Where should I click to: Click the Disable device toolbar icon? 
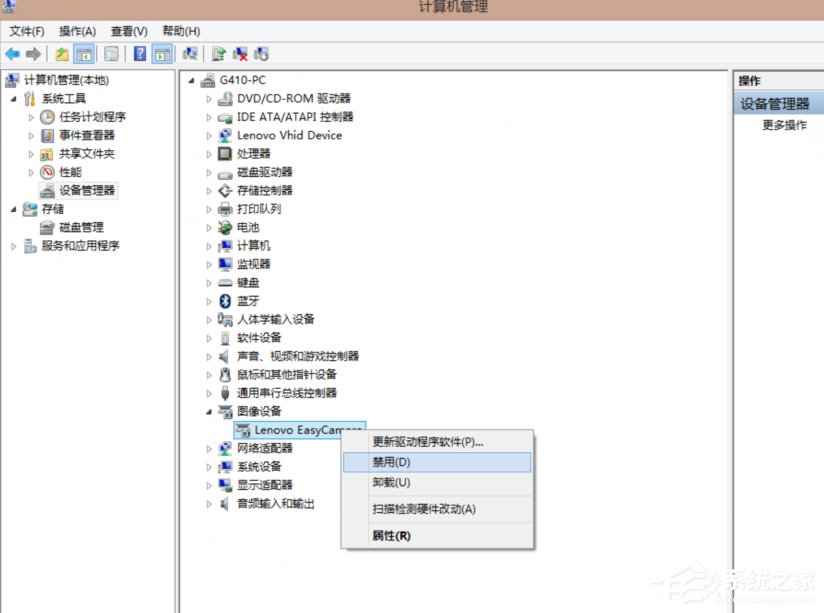tap(262, 53)
